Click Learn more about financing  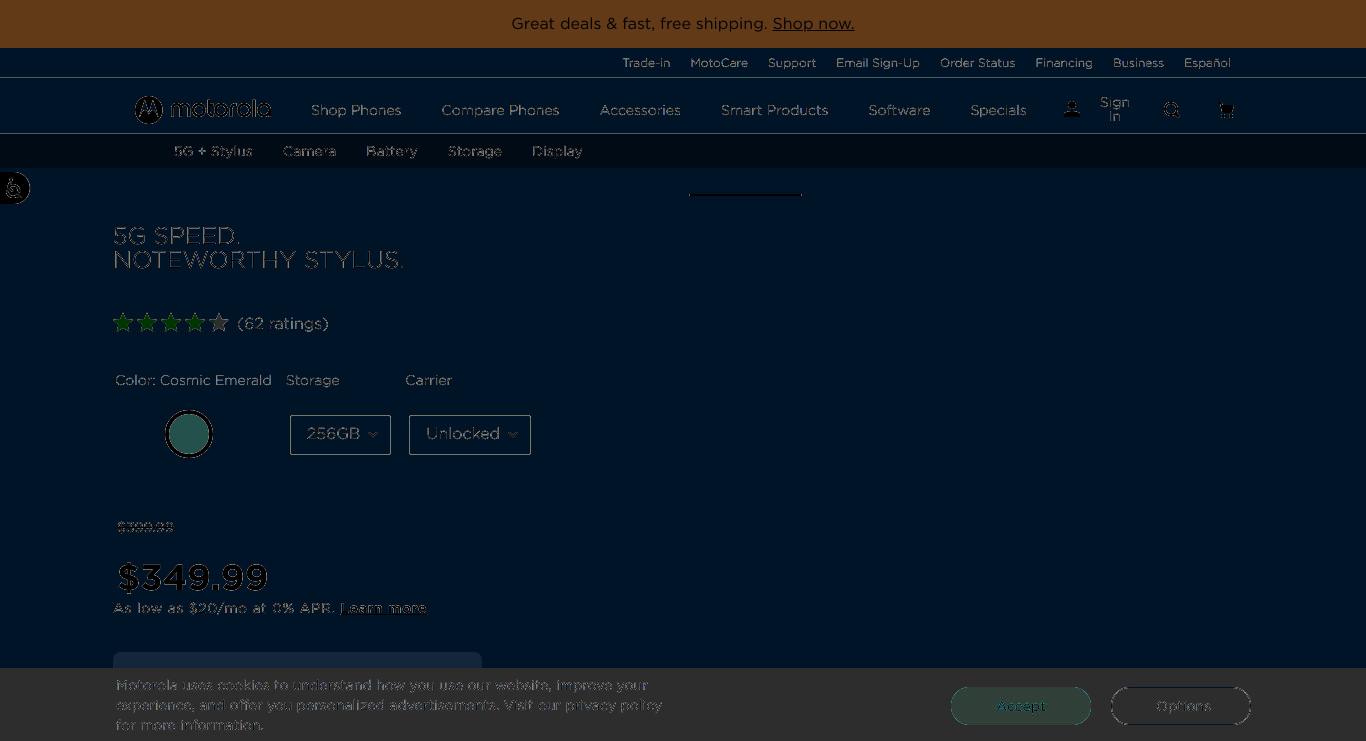[384, 608]
